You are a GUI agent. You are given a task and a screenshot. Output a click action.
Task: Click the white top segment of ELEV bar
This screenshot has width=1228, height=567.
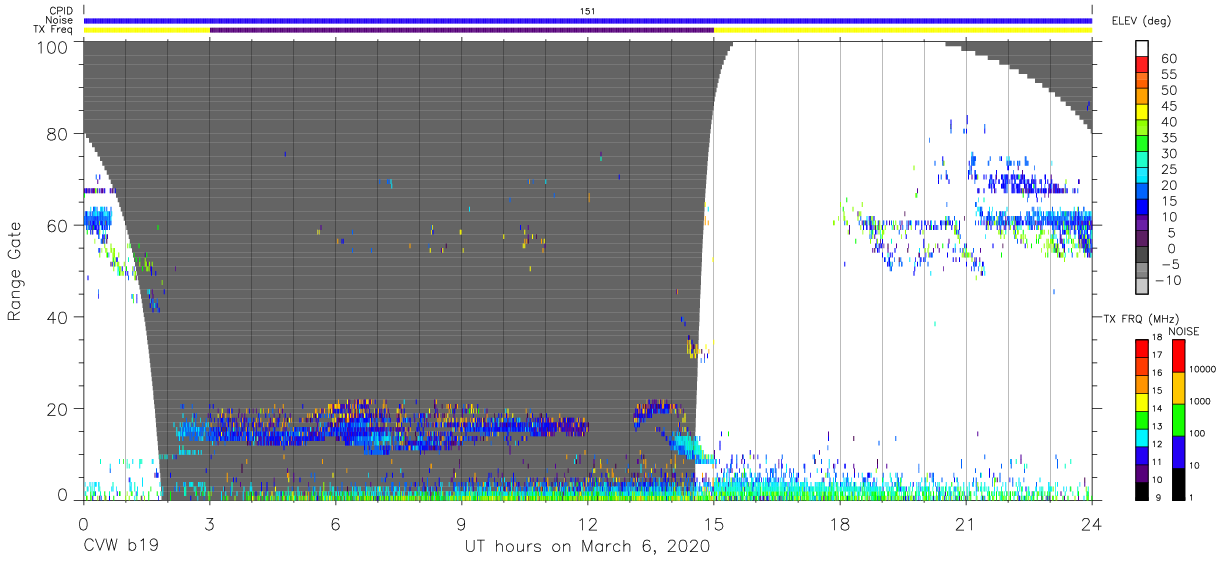coord(1142,50)
